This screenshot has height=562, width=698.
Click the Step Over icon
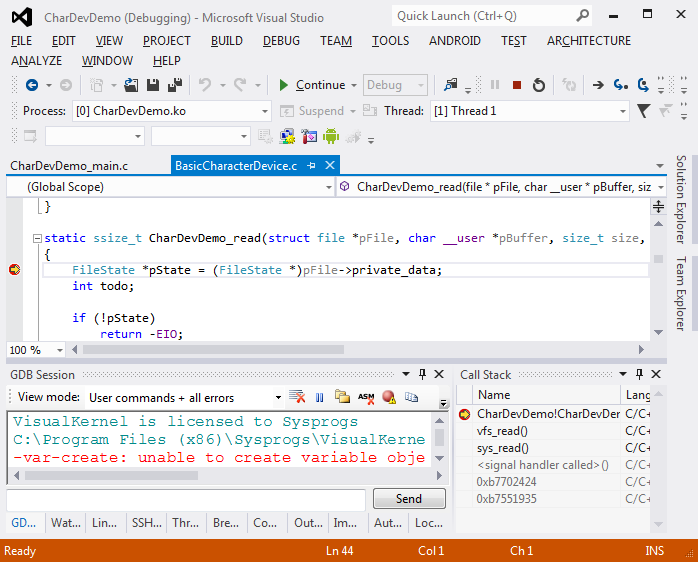643,85
